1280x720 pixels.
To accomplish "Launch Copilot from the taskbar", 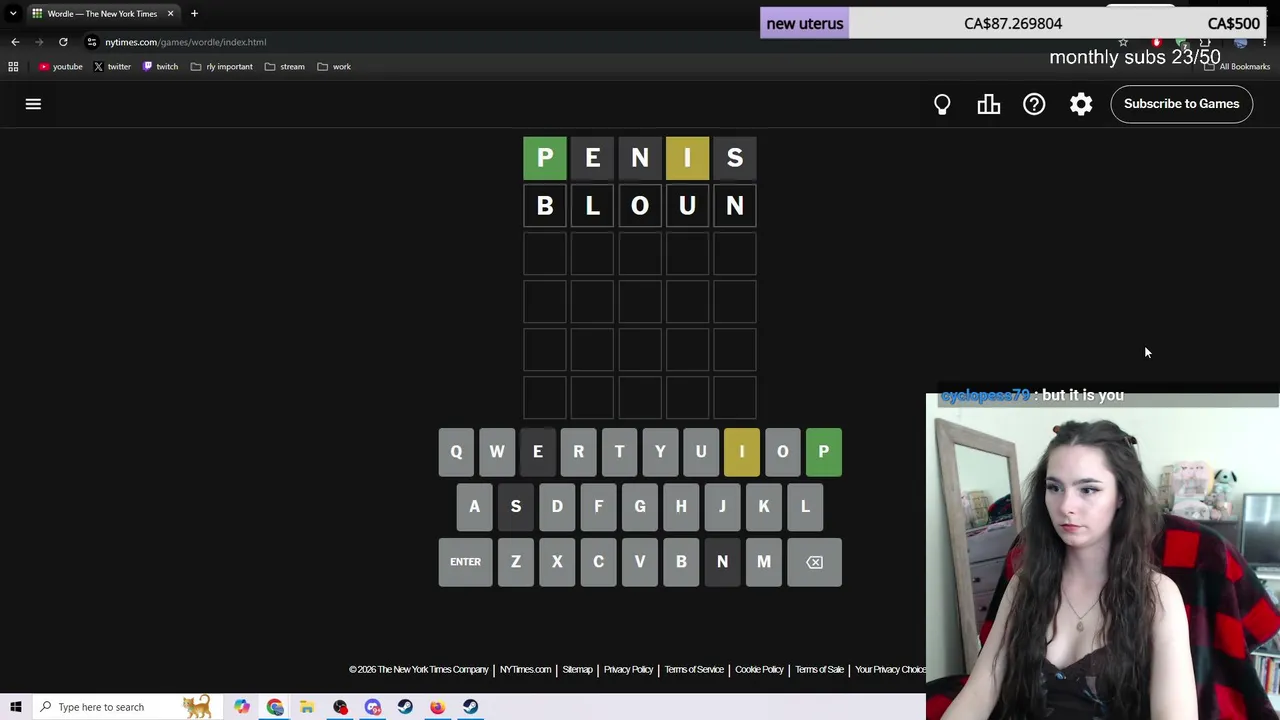I will pos(242,707).
